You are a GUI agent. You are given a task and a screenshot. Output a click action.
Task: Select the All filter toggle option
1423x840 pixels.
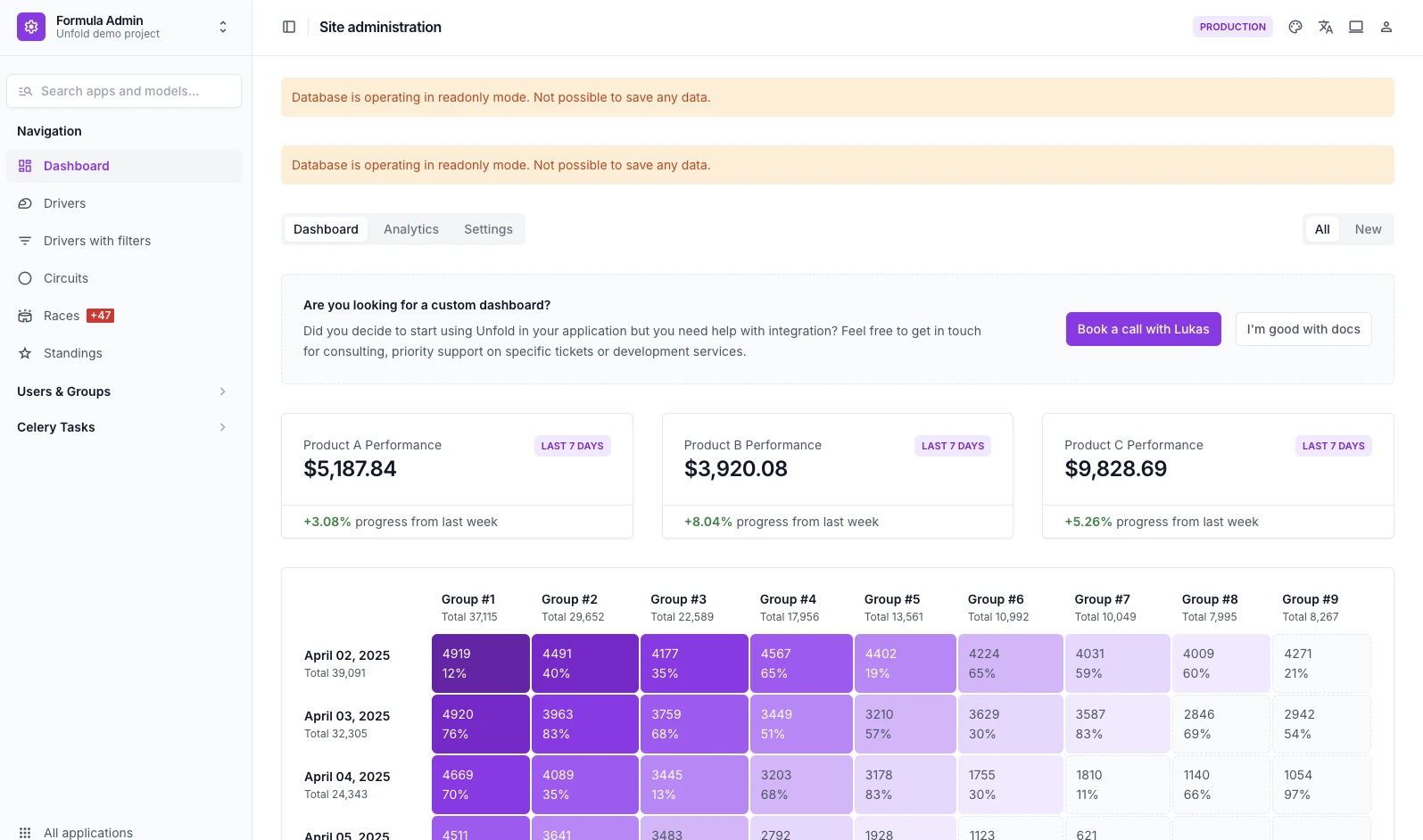coord(1322,229)
